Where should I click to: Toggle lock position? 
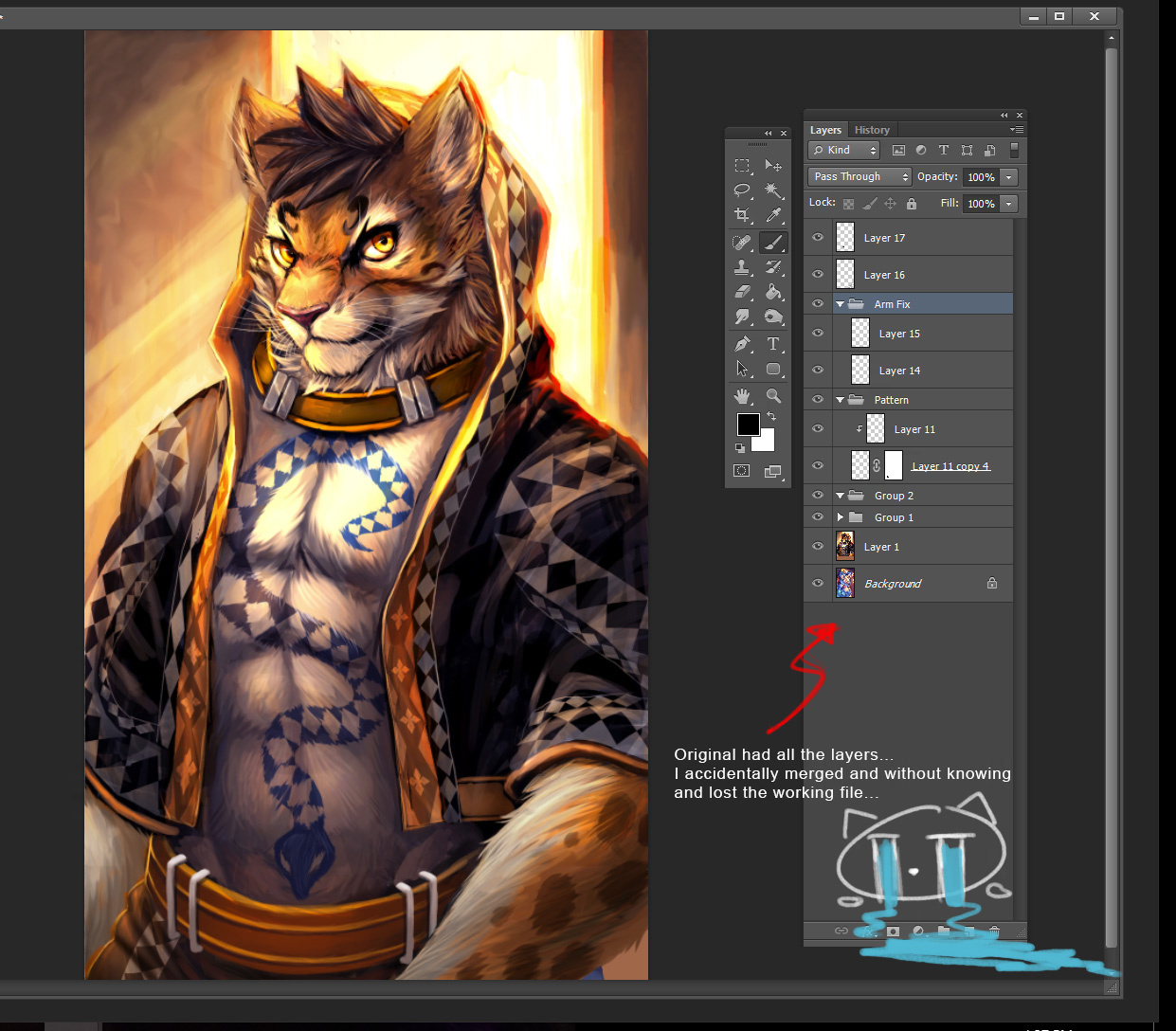pyautogui.click(x=890, y=204)
